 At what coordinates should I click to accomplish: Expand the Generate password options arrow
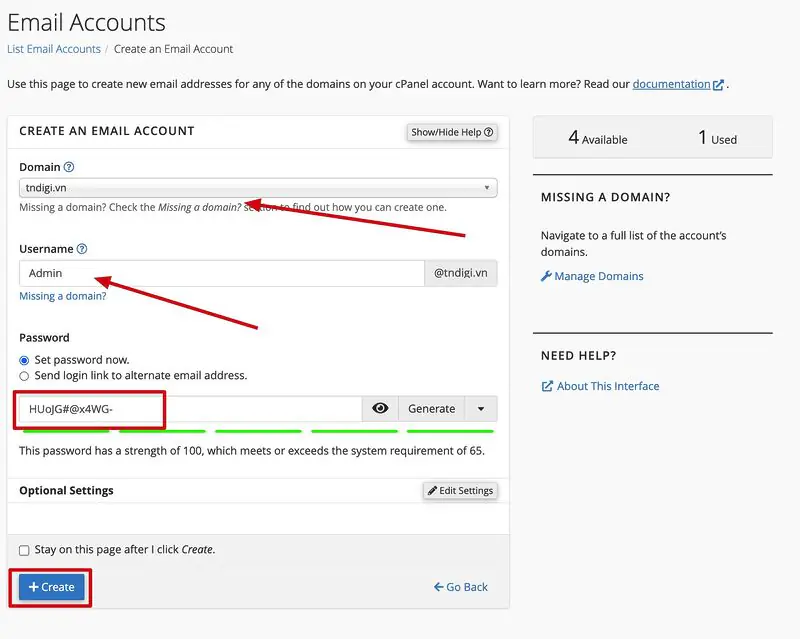481,409
